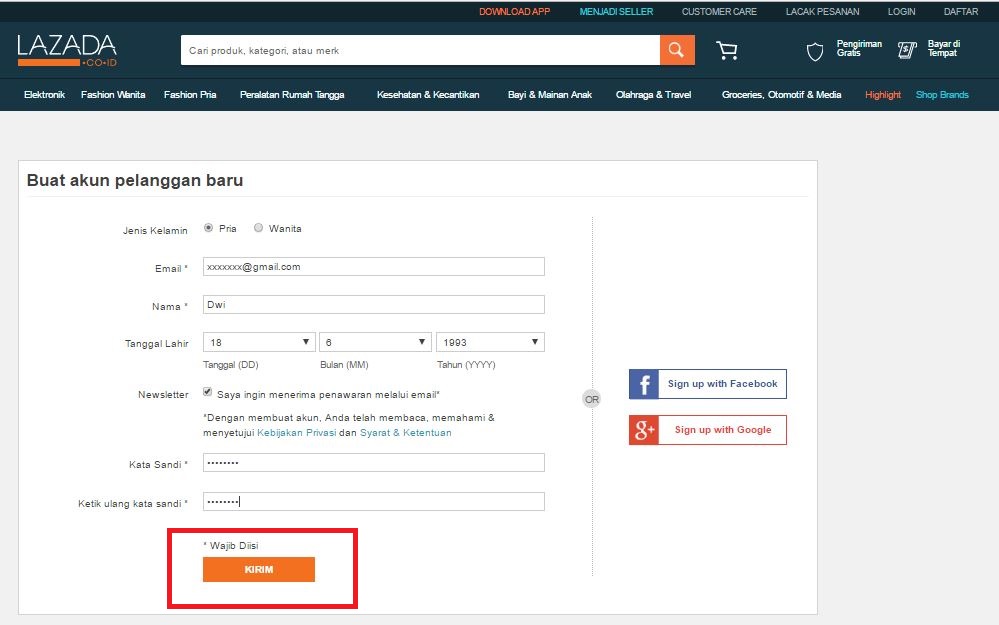
Task: Click the Download App link
Action: click(514, 12)
